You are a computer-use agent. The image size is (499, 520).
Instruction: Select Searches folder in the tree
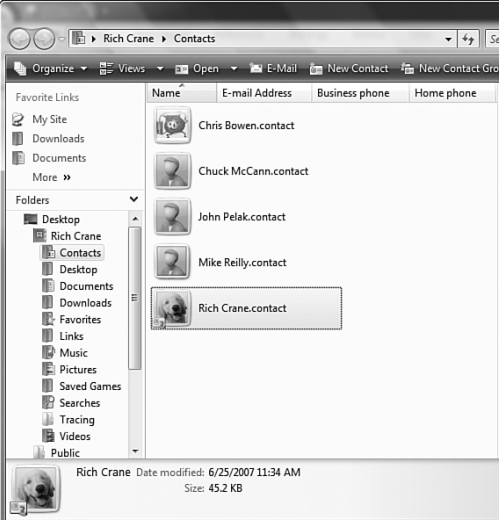[x=80, y=403]
